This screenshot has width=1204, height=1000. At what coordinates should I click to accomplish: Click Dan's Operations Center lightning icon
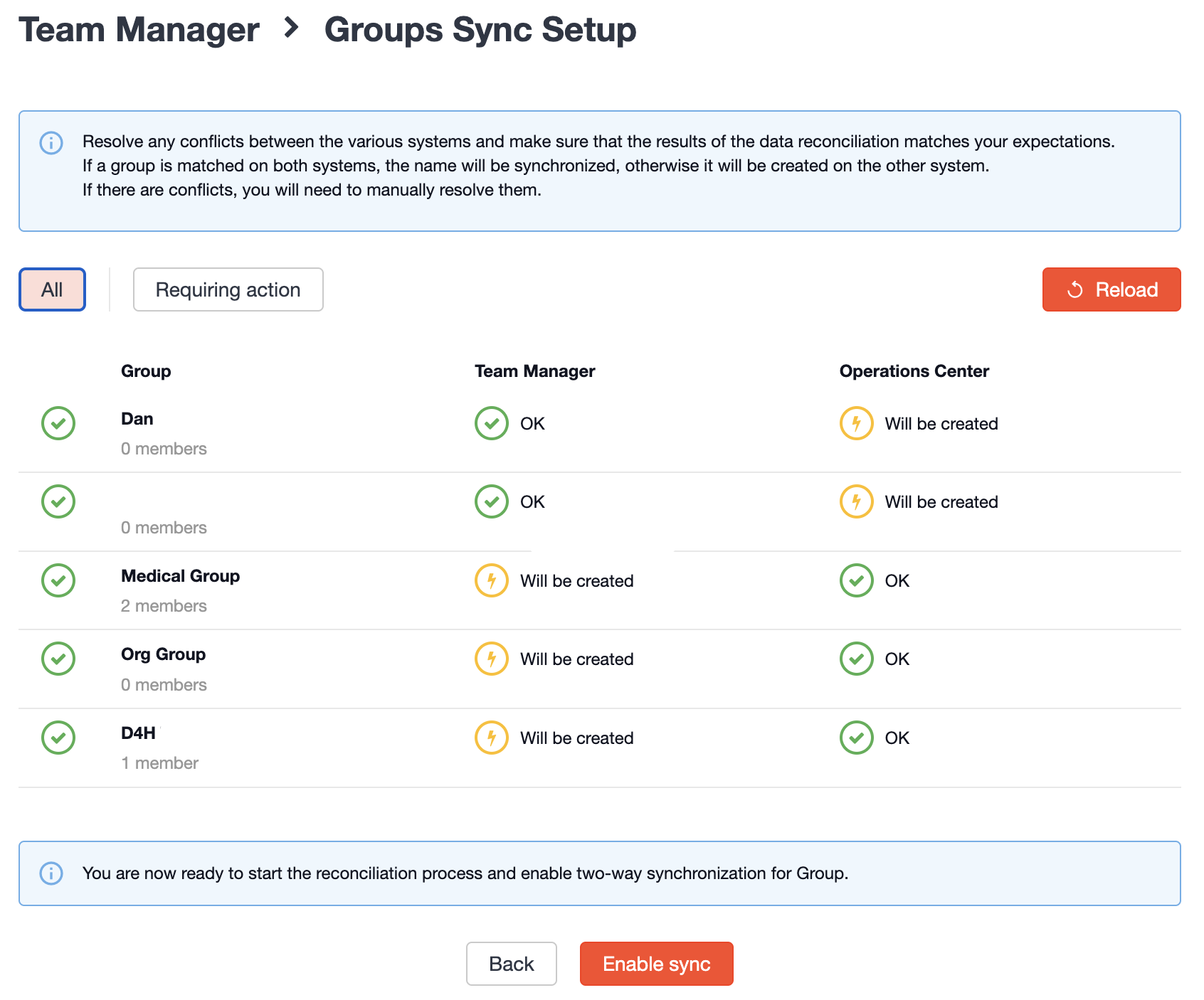pyautogui.click(x=856, y=424)
